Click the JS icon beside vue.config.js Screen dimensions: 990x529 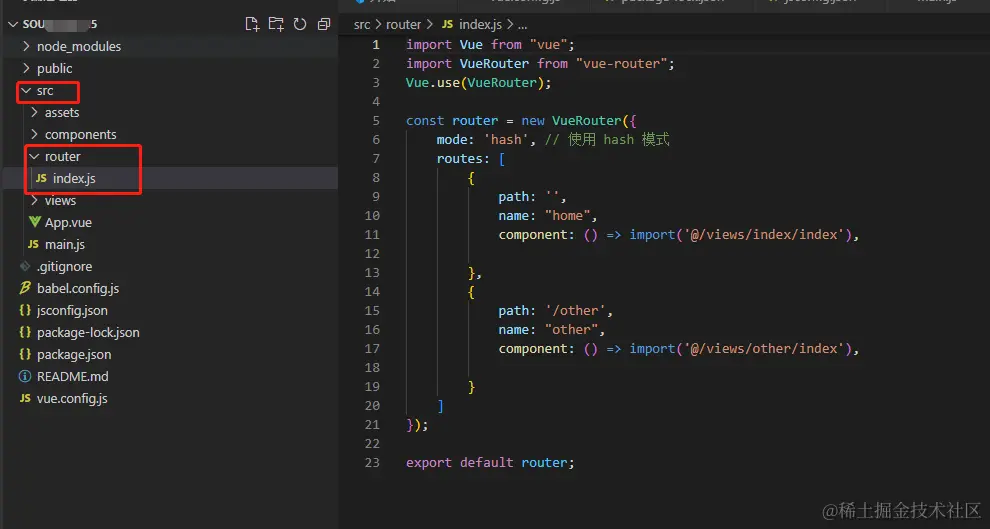pyautogui.click(x=25, y=398)
